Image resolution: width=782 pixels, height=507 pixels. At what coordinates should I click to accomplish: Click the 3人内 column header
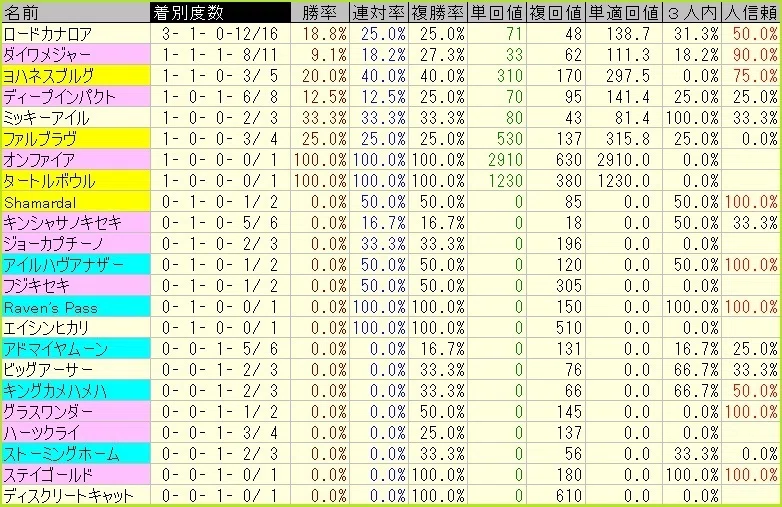pyautogui.click(x=692, y=12)
